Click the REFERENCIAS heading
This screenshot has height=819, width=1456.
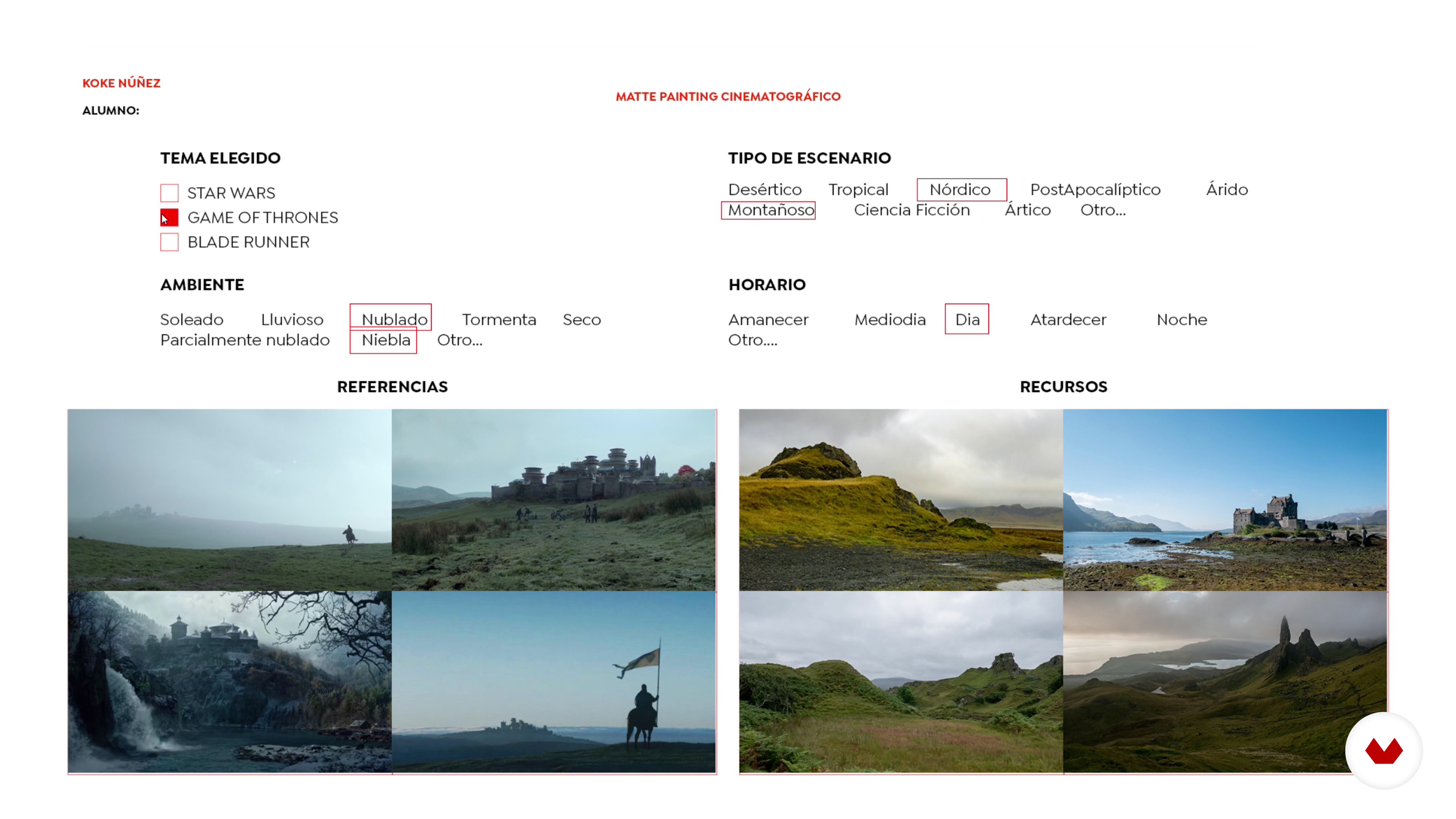point(392,387)
